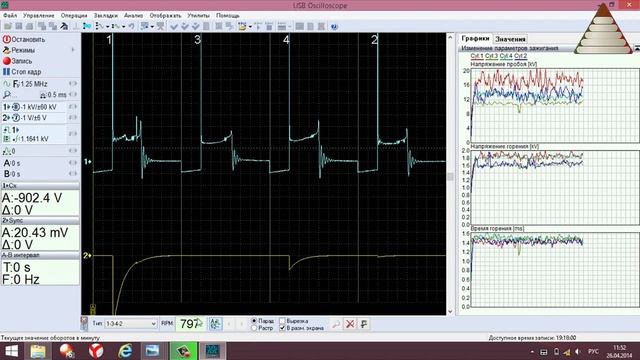Click the RPM value 797 field
The height and width of the screenshot is (360, 640).
[190, 324]
